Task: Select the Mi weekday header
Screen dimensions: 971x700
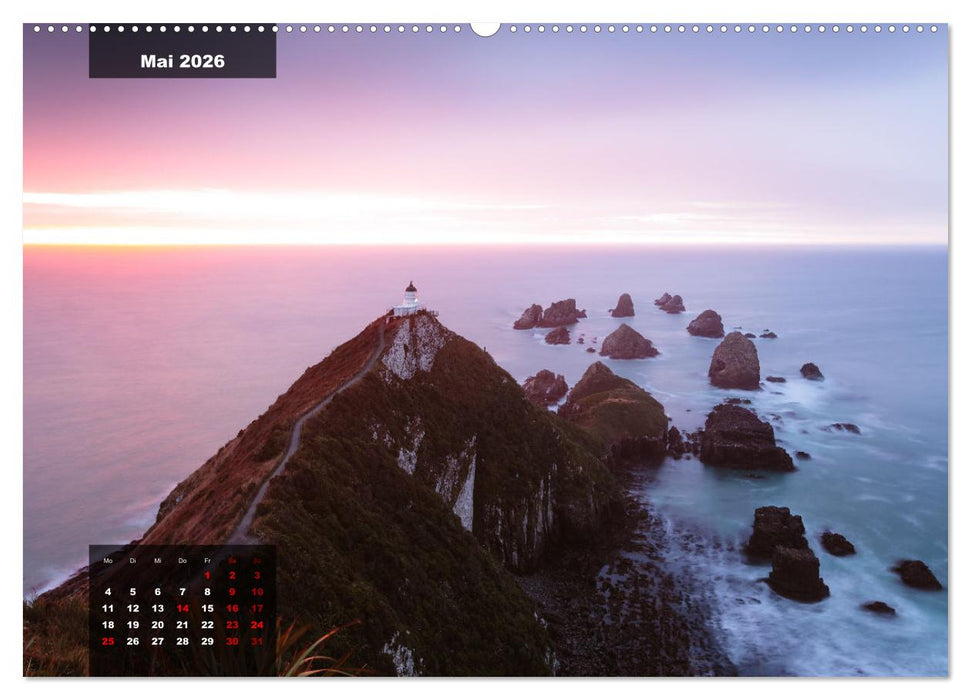Action: [158, 560]
